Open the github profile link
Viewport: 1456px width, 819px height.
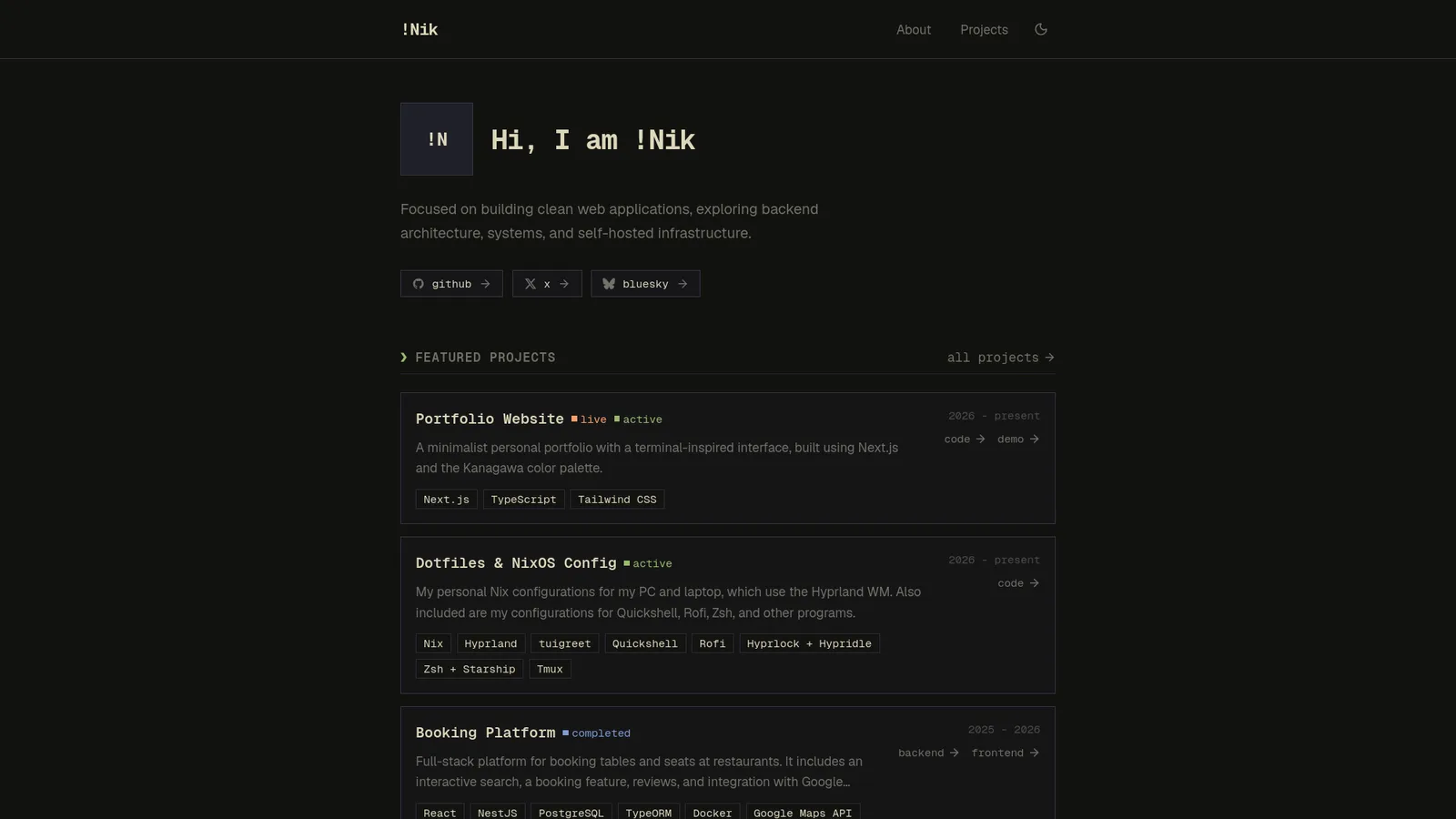click(451, 284)
